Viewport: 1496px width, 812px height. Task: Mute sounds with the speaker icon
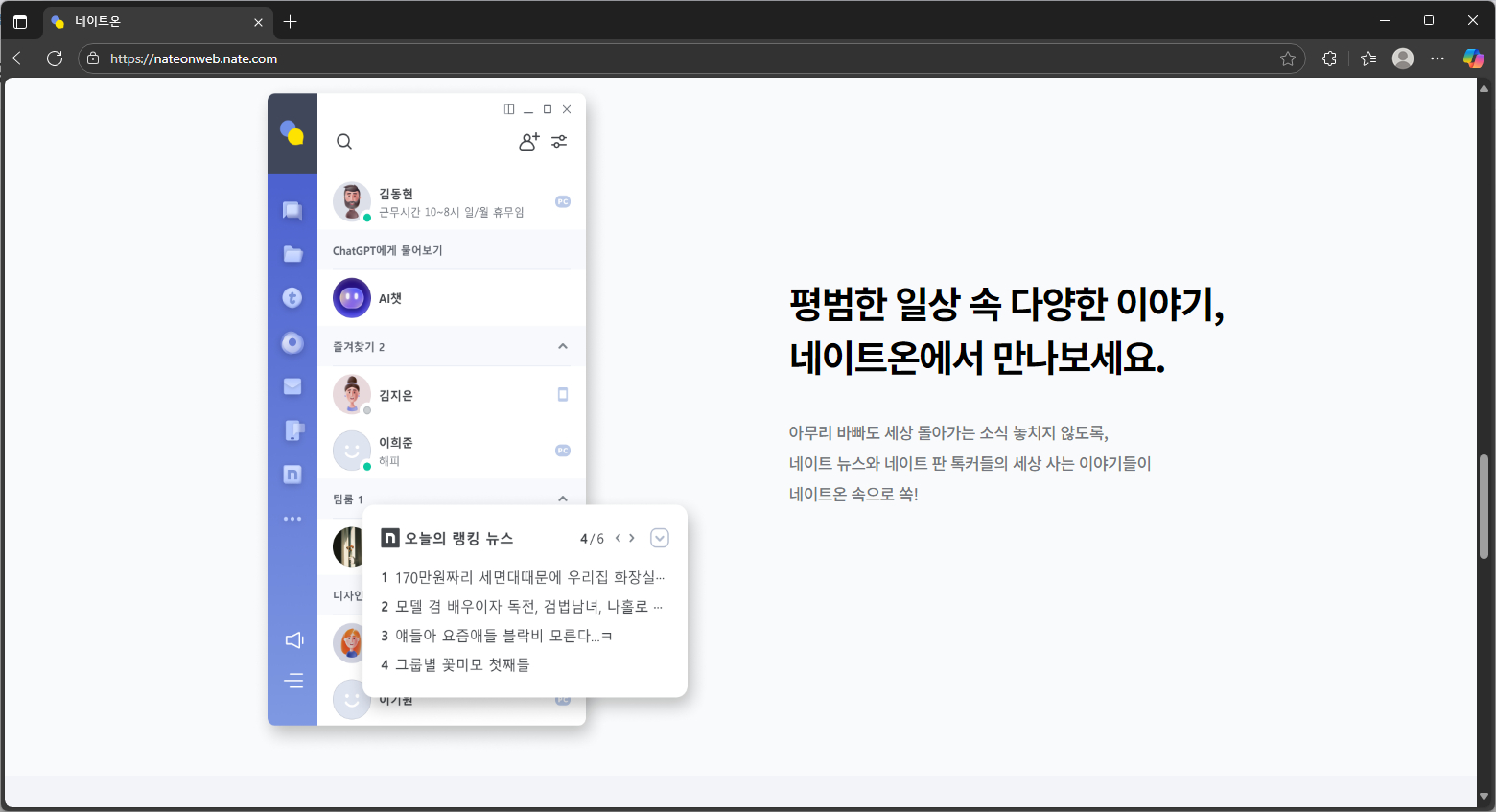pos(294,639)
